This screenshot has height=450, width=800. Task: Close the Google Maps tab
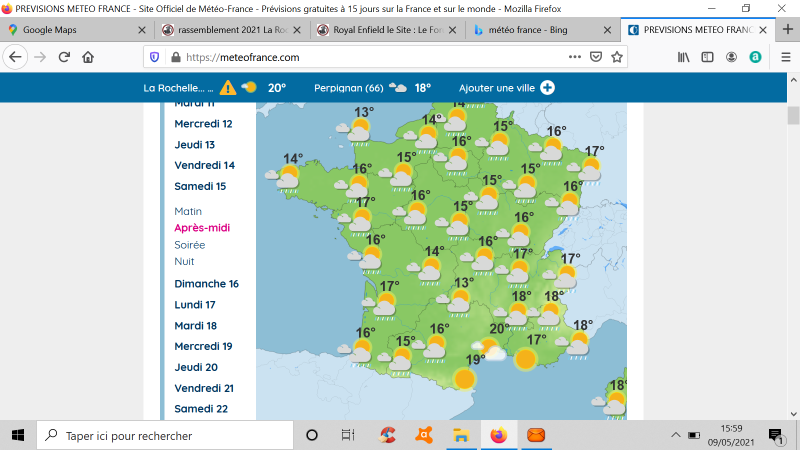tap(142, 30)
